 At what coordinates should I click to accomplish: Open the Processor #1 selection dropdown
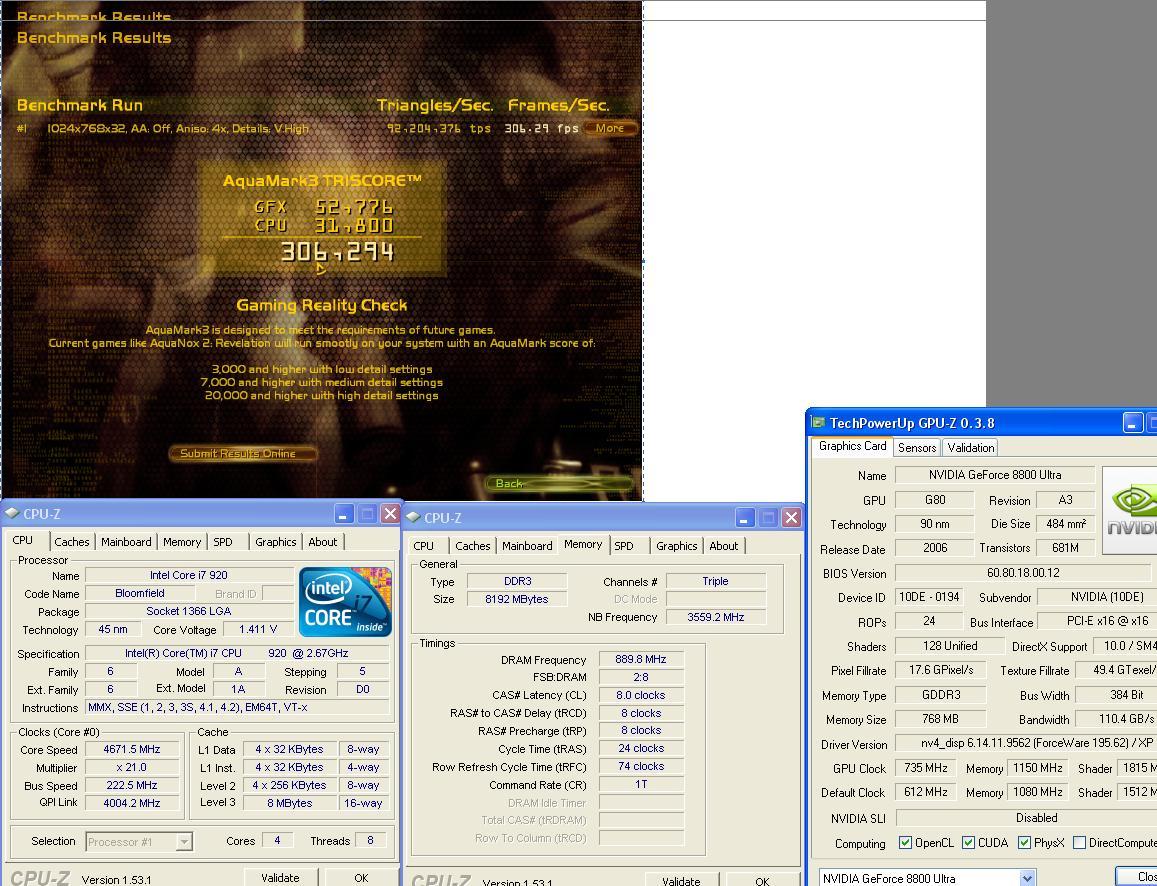[184, 842]
